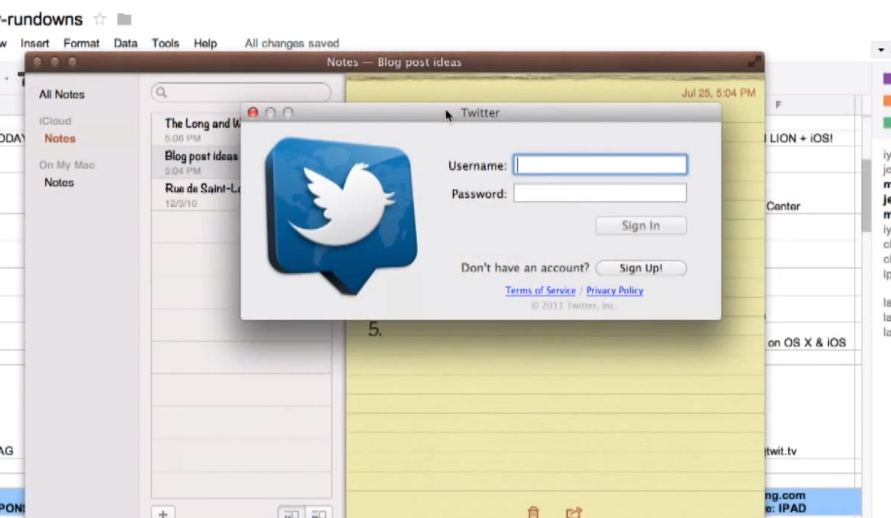The height and width of the screenshot is (518, 891).
Task: Click the Username field in Twitter window
Action: (x=600, y=165)
